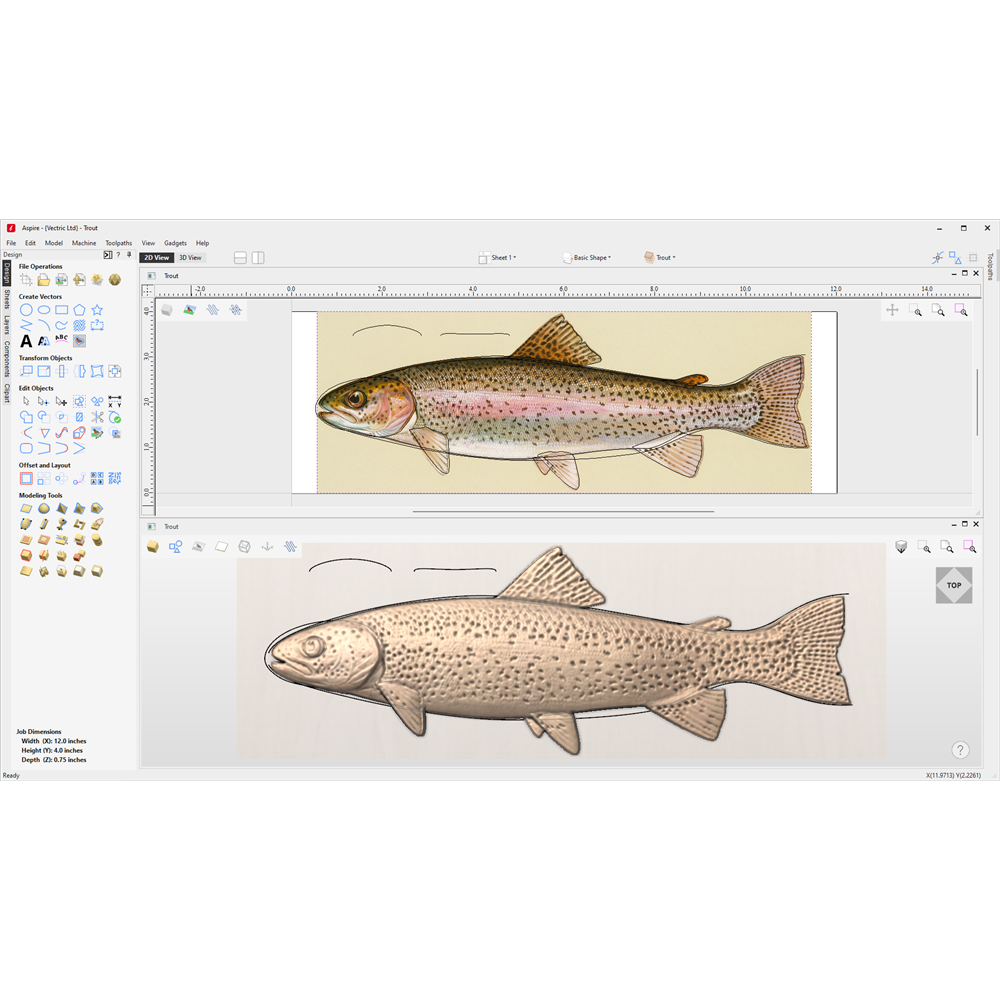This screenshot has height=1000, width=1000.
Task: Select the Fillet tool with rounded rectangle
Action: point(26,448)
